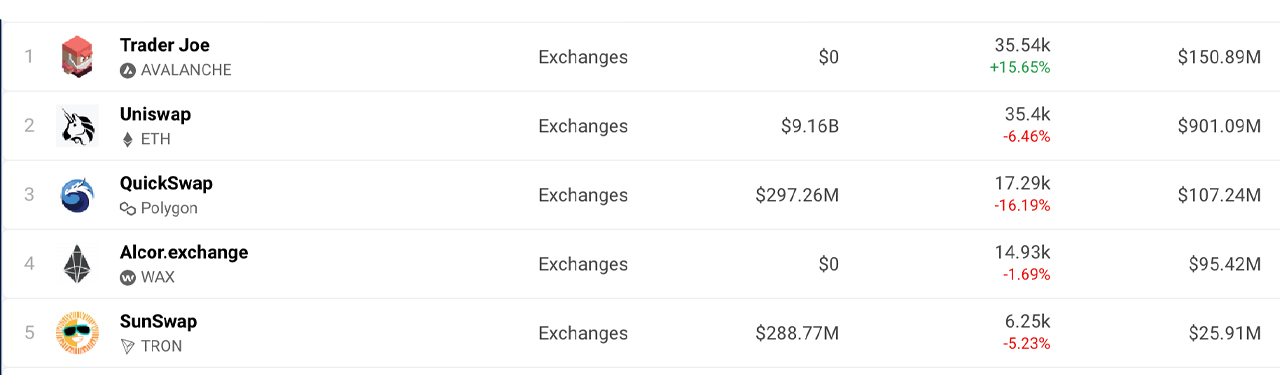The width and height of the screenshot is (1280, 375).
Task: Open the SunSwap dapp name link
Action: point(158,321)
